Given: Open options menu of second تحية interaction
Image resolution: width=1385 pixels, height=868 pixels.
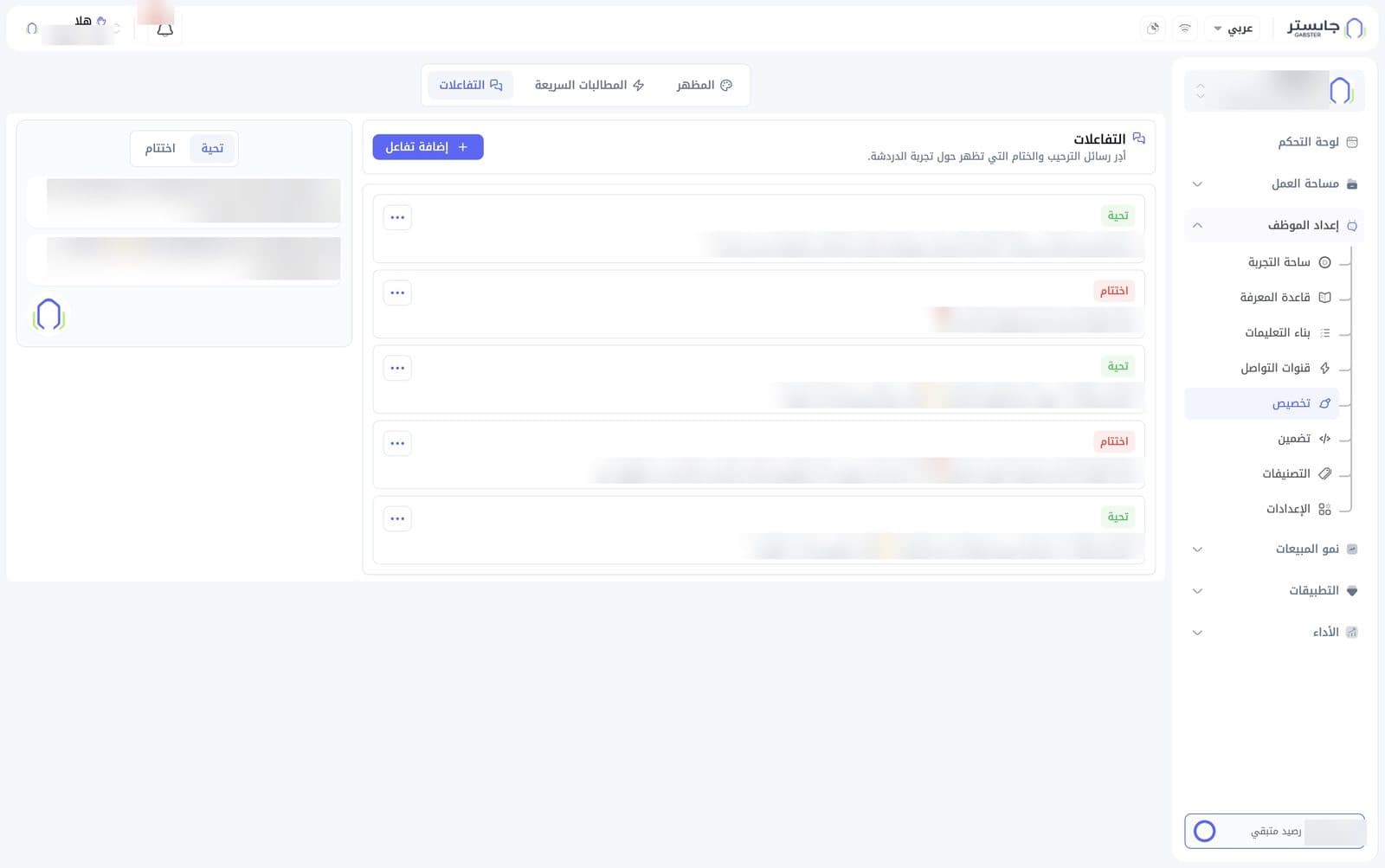Looking at the screenshot, I should (397, 368).
